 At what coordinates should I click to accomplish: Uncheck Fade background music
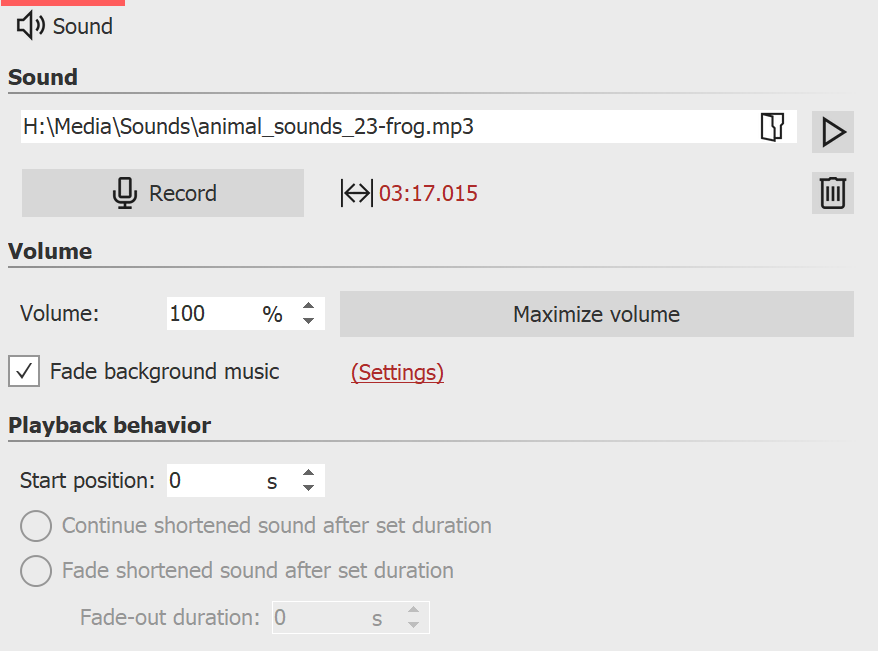[x=23, y=371]
